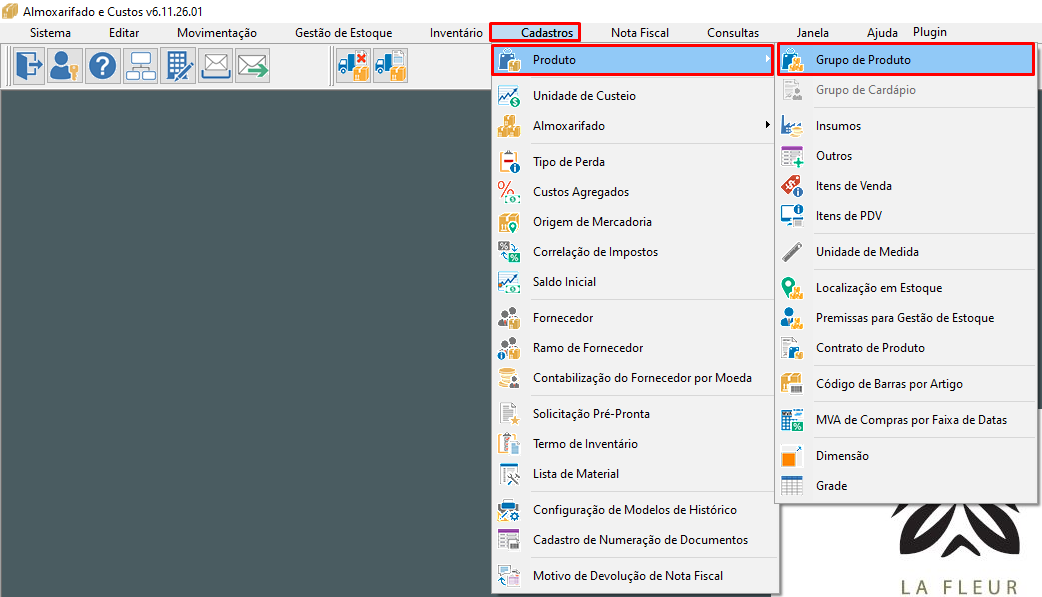The width and height of the screenshot is (1042, 597).
Task: Click the Itens de Venda tag icon
Action: [x=792, y=185]
